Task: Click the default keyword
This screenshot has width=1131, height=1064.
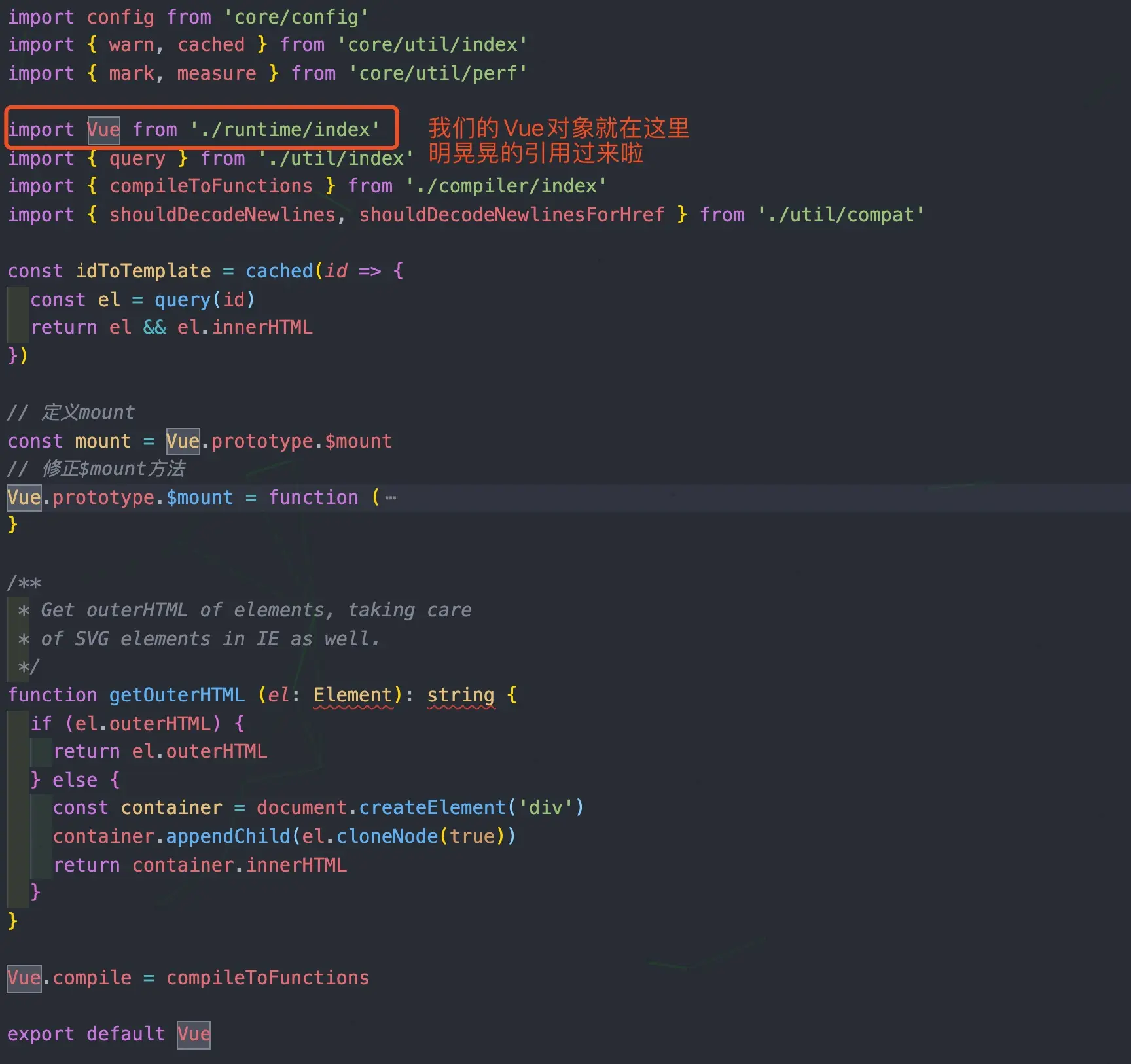Action: (x=126, y=1034)
